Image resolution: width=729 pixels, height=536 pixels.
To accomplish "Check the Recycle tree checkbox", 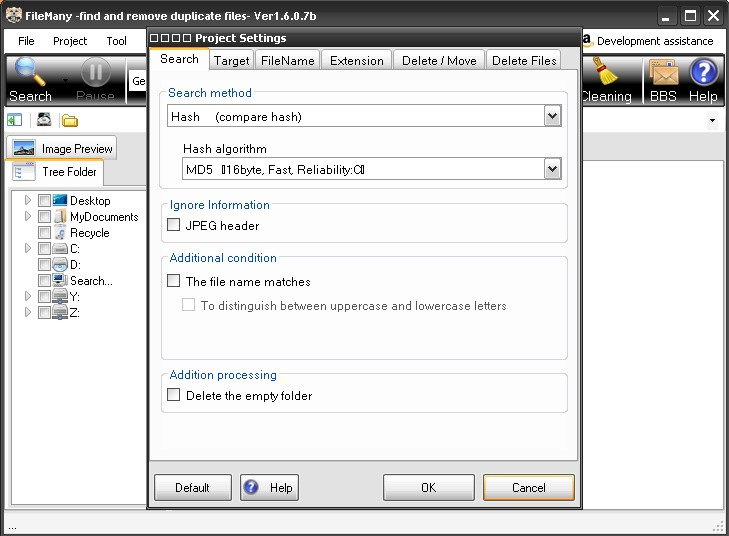I will click(44, 232).
